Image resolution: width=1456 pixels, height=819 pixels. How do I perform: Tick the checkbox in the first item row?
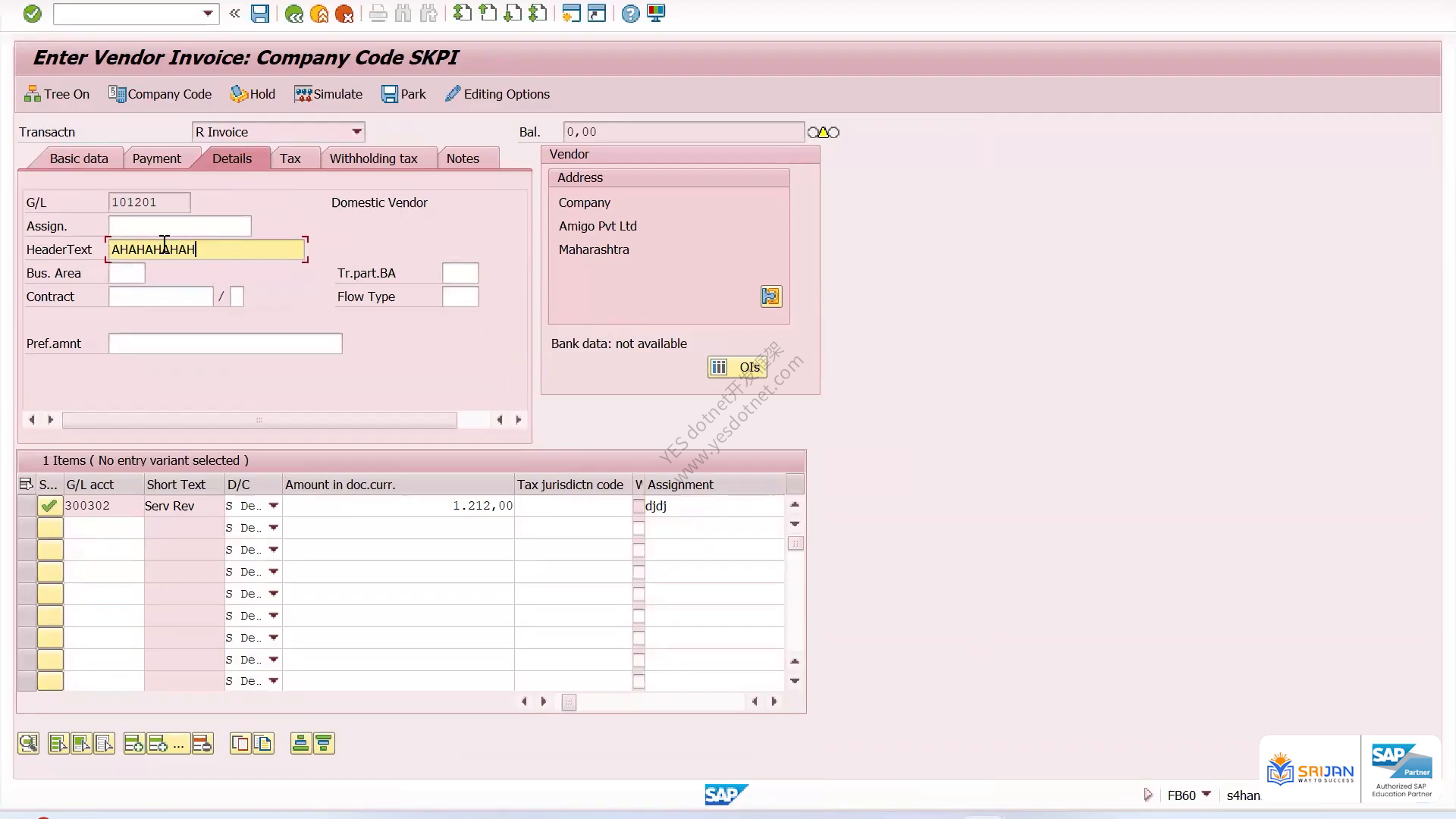tap(639, 507)
